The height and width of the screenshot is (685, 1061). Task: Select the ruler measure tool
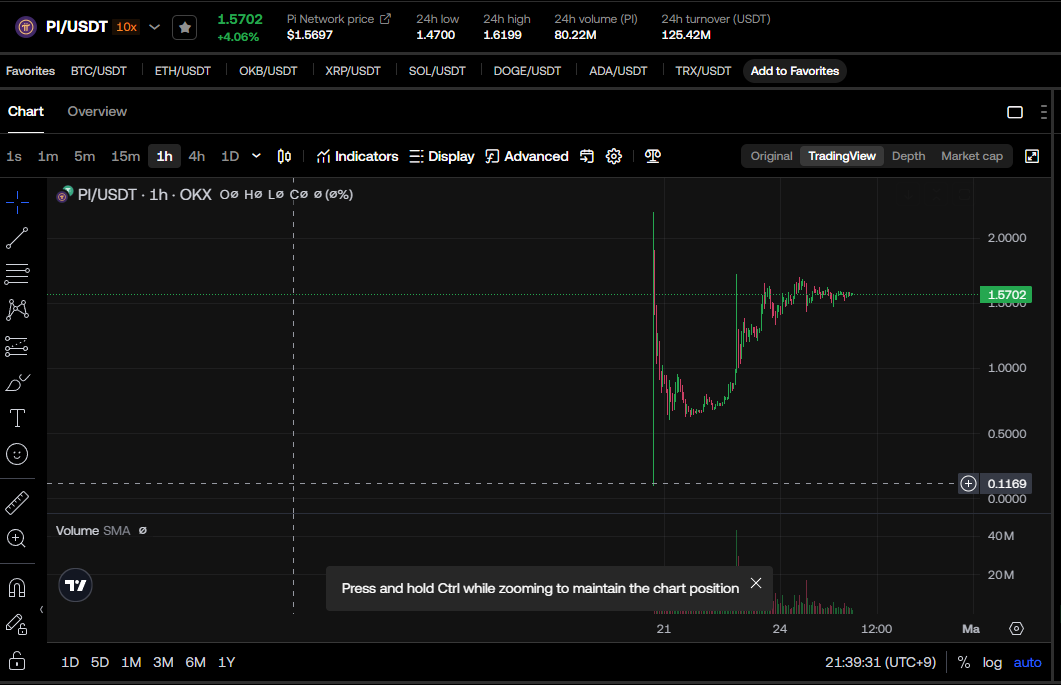17,503
